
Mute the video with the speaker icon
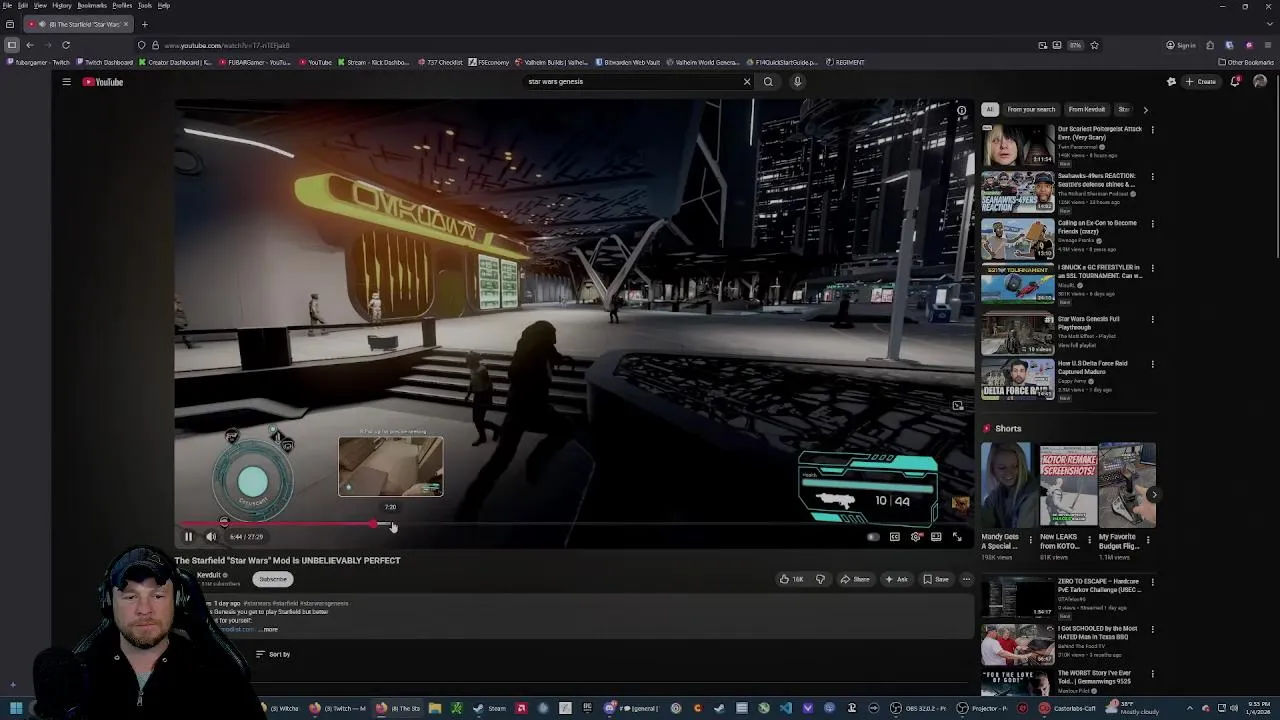coord(211,537)
